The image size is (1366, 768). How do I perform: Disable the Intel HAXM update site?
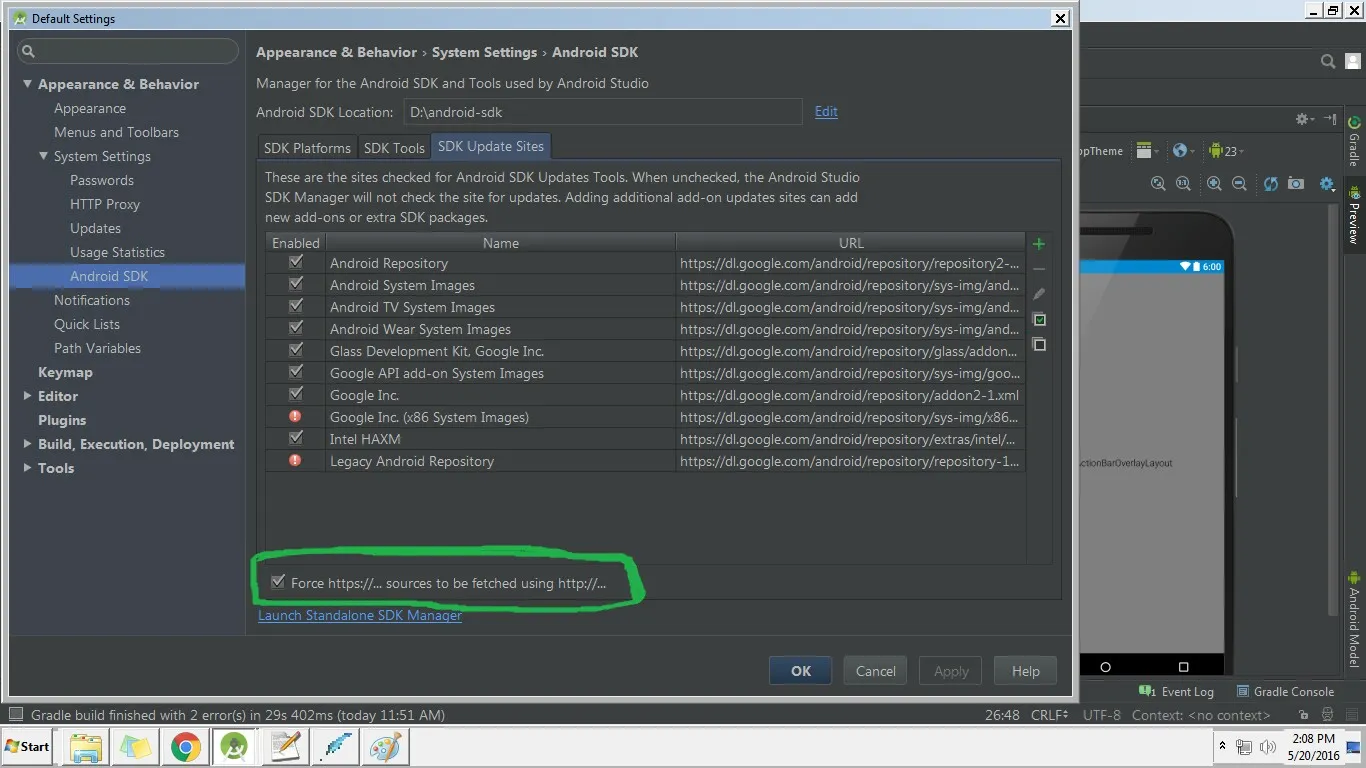(x=295, y=438)
